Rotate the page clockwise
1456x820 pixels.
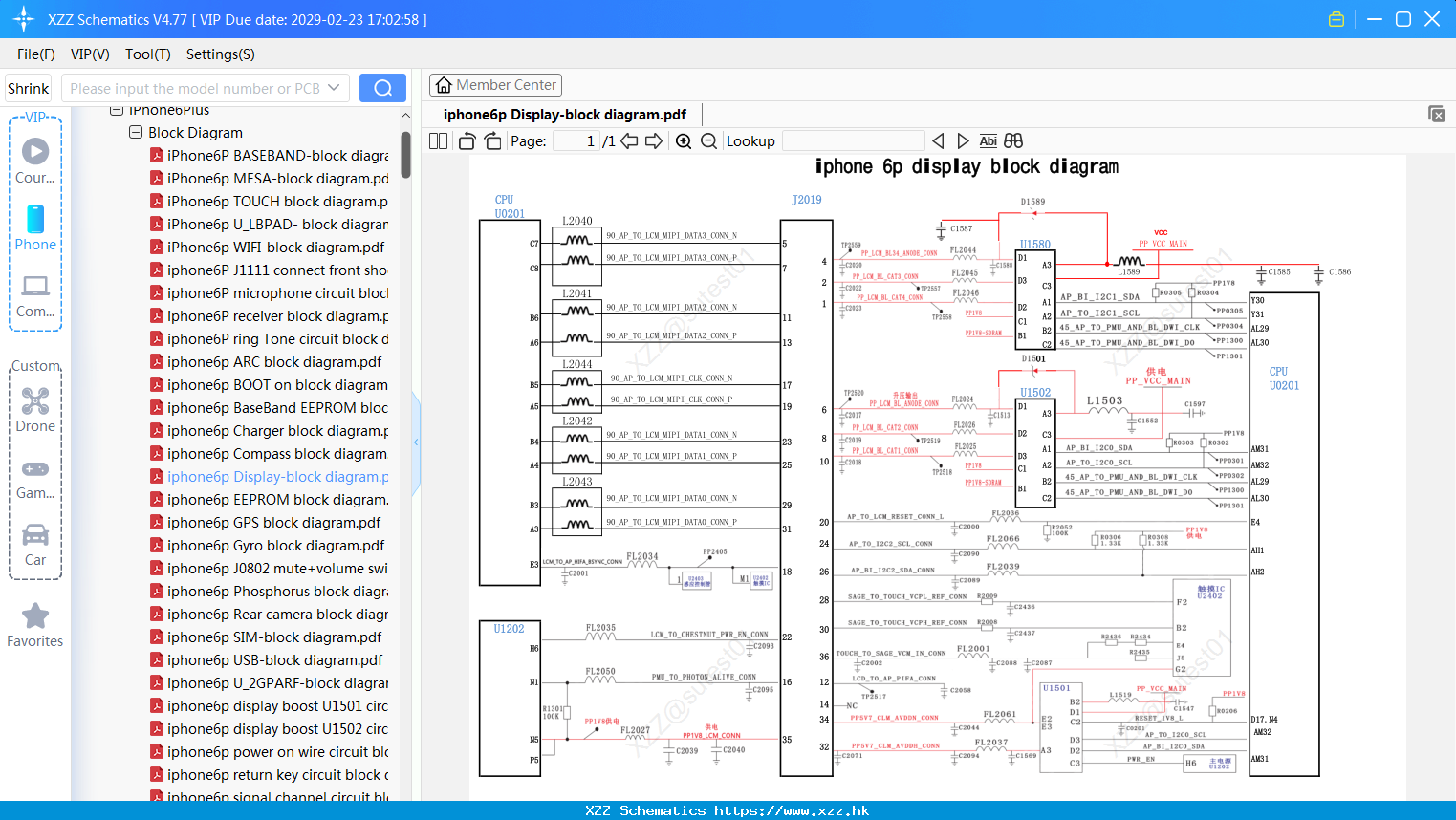(492, 140)
